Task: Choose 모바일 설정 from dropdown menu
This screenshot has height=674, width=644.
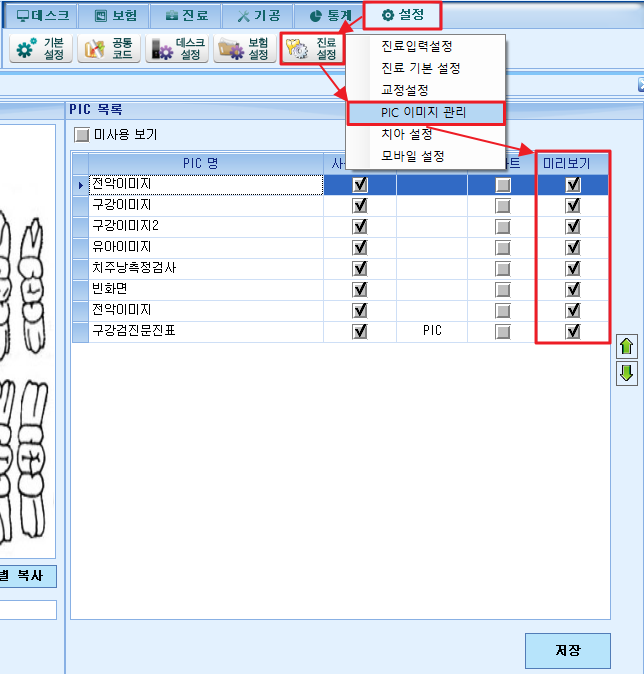Action: [x=412, y=156]
